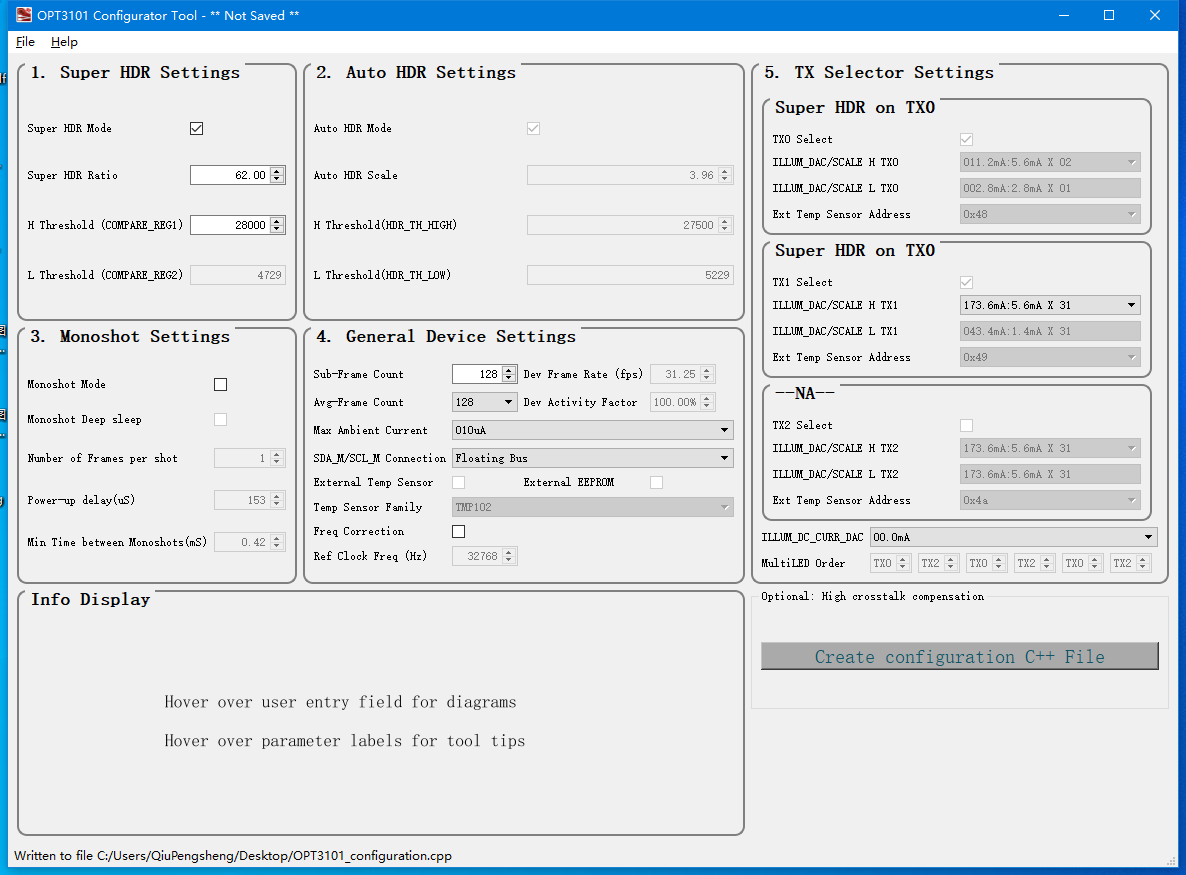This screenshot has width=1186, height=875.
Task: Click the OPT3101 app icon in title bar
Action: pos(24,15)
